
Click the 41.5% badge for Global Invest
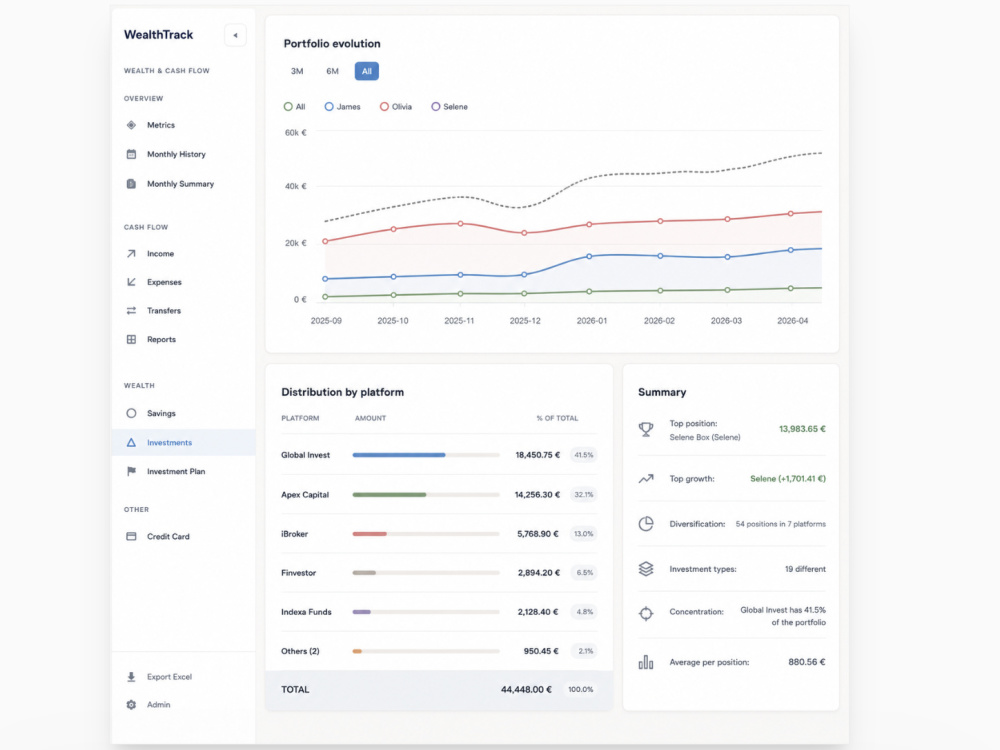[x=584, y=455]
